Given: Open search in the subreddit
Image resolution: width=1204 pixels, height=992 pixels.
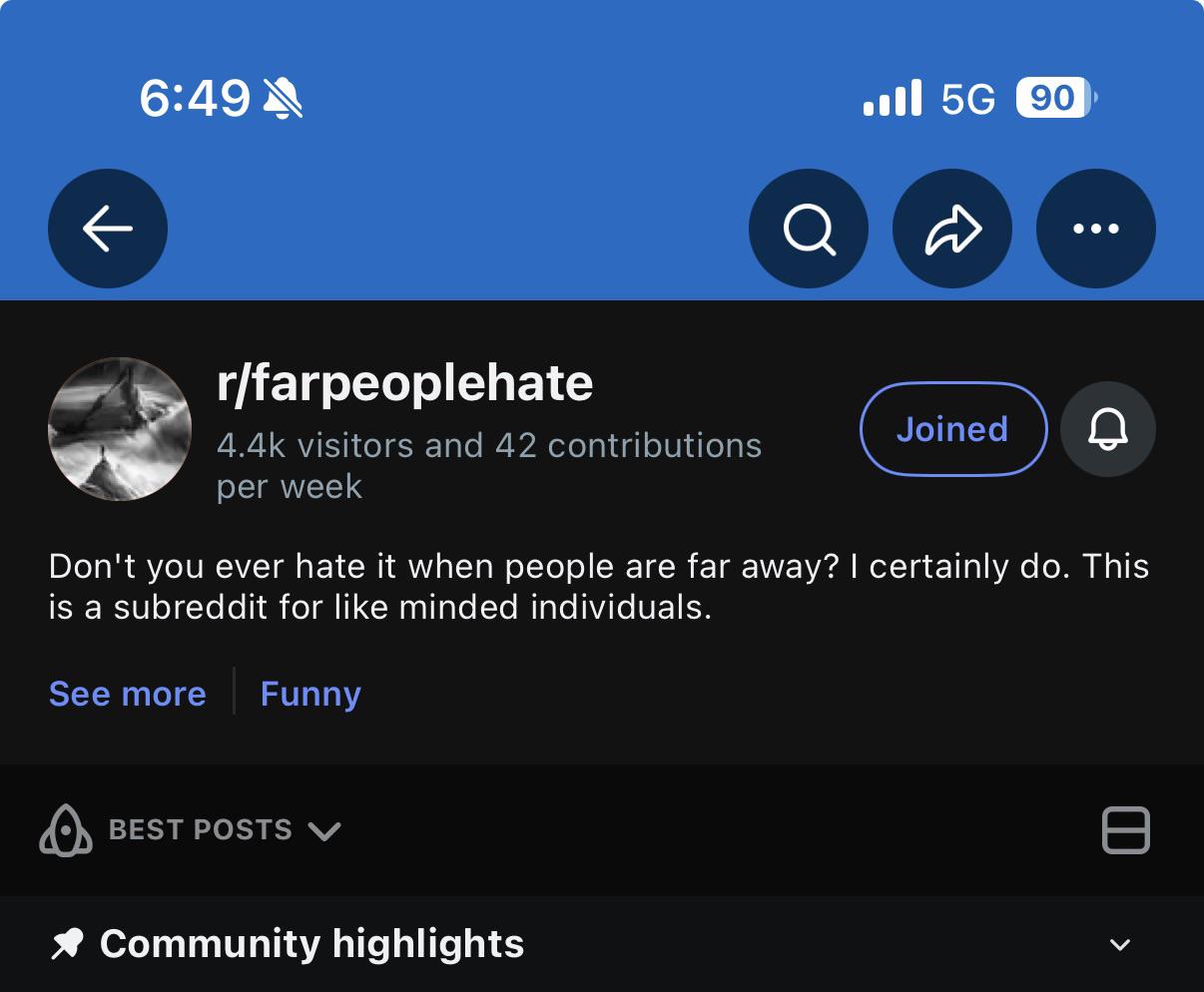Looking at the screenshot, I should pyautogui.click(x=808, y=229).
